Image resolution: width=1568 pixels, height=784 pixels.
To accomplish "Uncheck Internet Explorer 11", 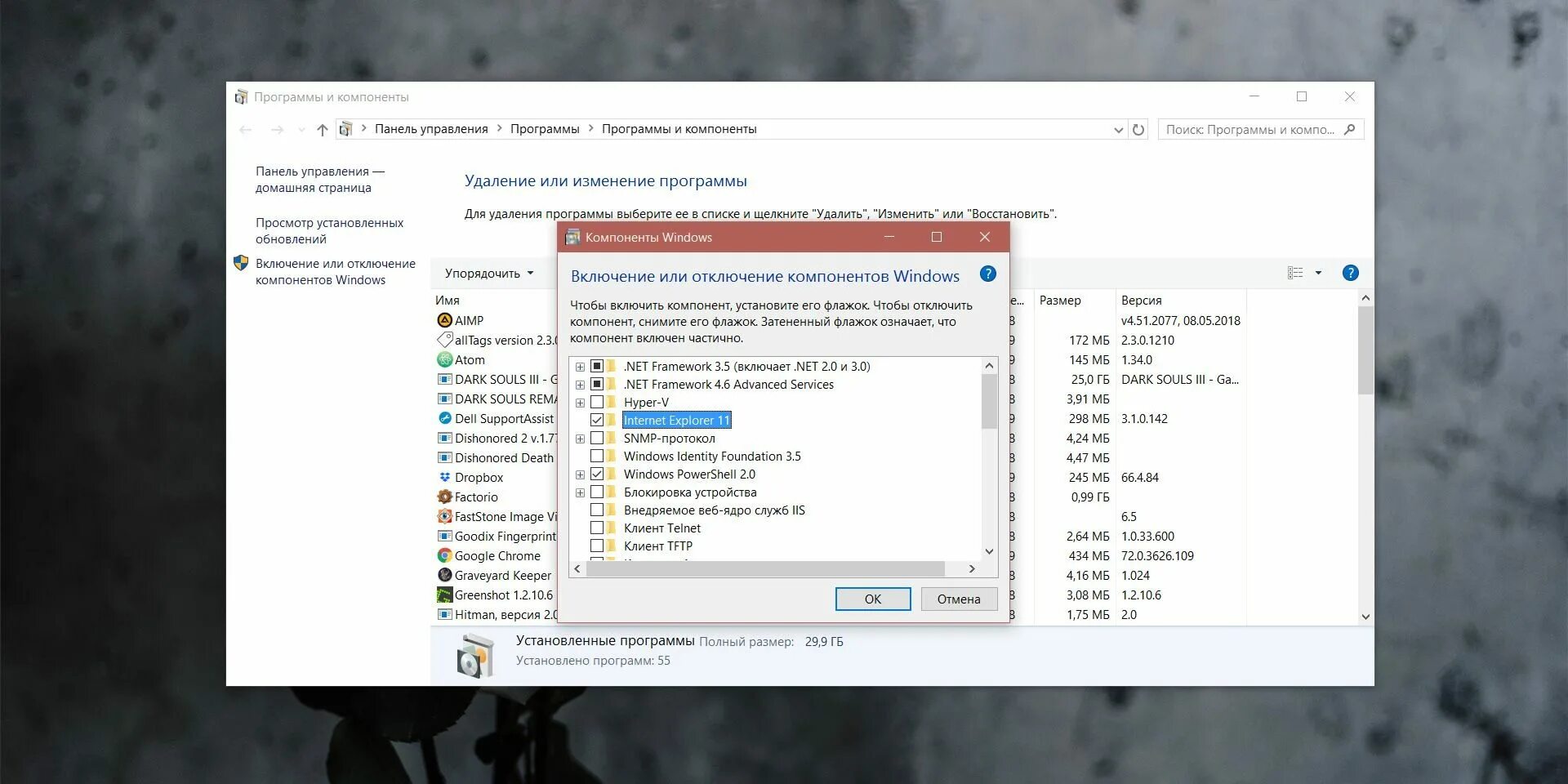I will pyautogui.click(x=597, y=420).
